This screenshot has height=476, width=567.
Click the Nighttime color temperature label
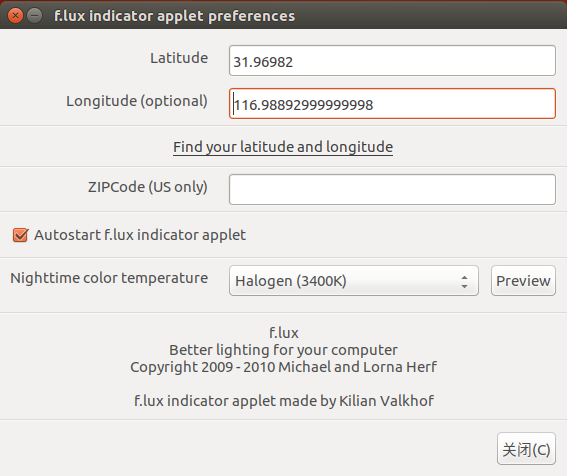tap(109, 278)
